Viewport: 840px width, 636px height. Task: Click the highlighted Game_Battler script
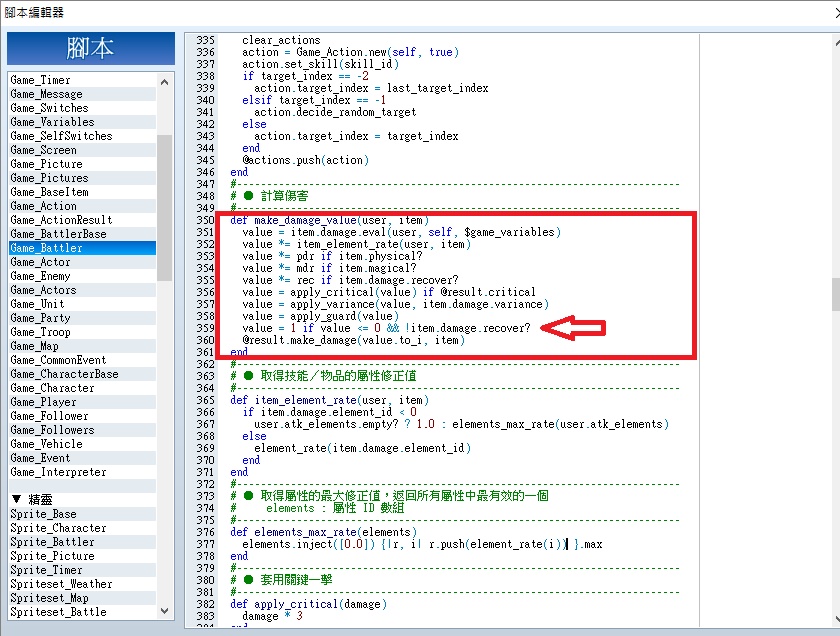(82, 248)
